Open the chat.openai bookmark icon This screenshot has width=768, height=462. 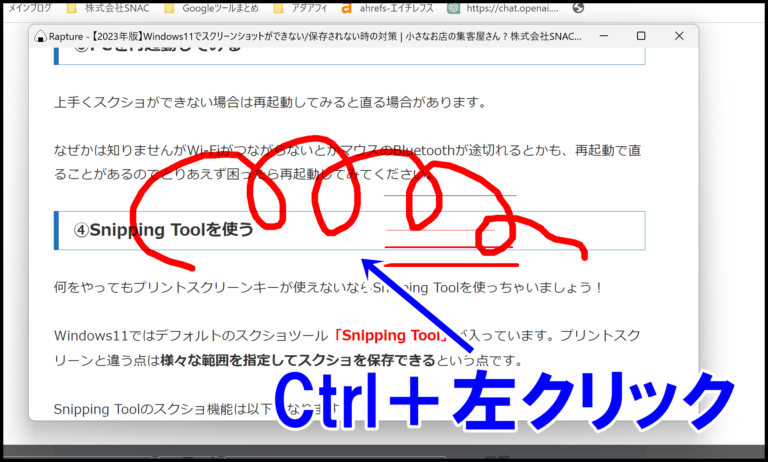[x=455, y=7]
